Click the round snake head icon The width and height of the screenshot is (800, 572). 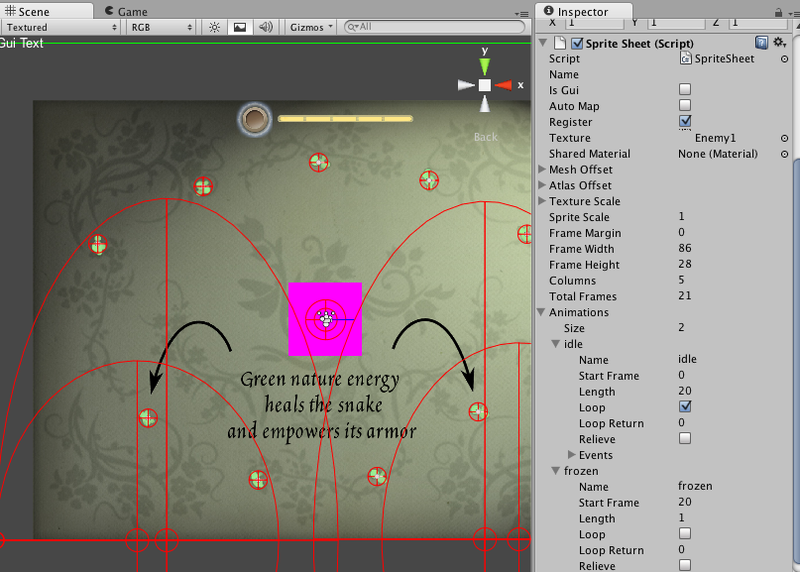(254, 120)
